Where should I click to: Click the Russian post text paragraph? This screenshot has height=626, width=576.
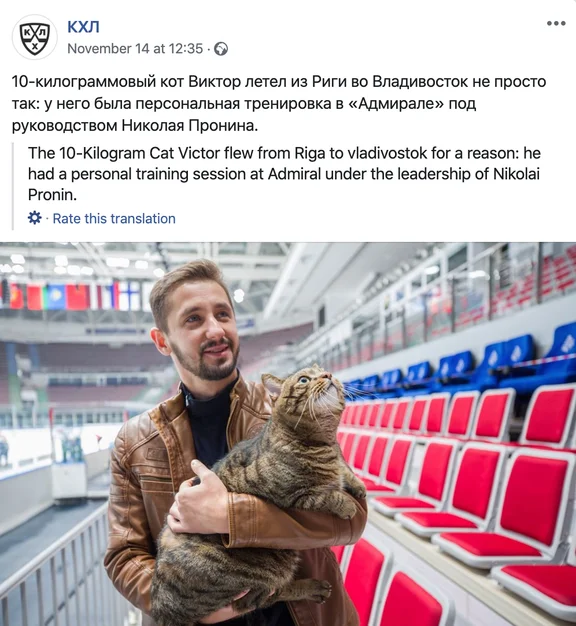[279, 103]
